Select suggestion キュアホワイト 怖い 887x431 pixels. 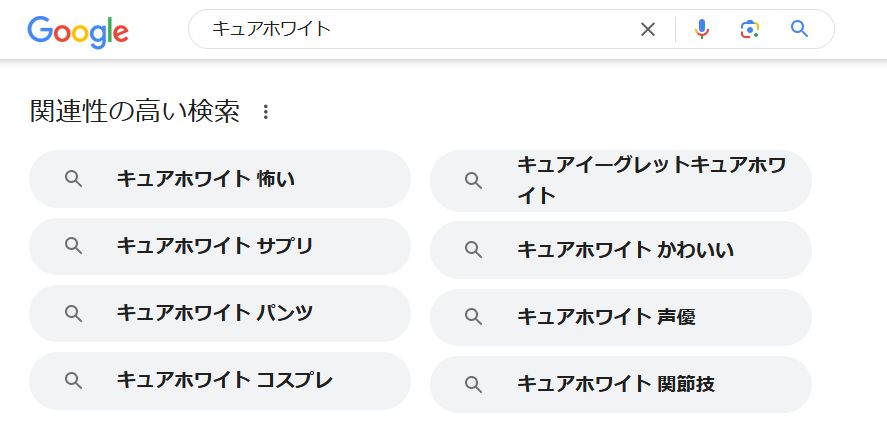click(220, 179)
